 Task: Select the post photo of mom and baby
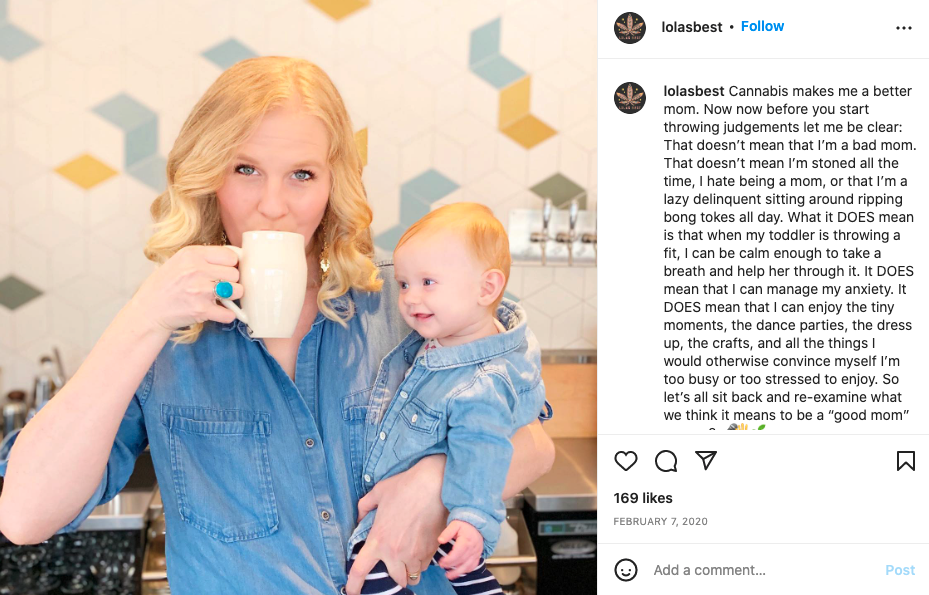click(299, 298)
